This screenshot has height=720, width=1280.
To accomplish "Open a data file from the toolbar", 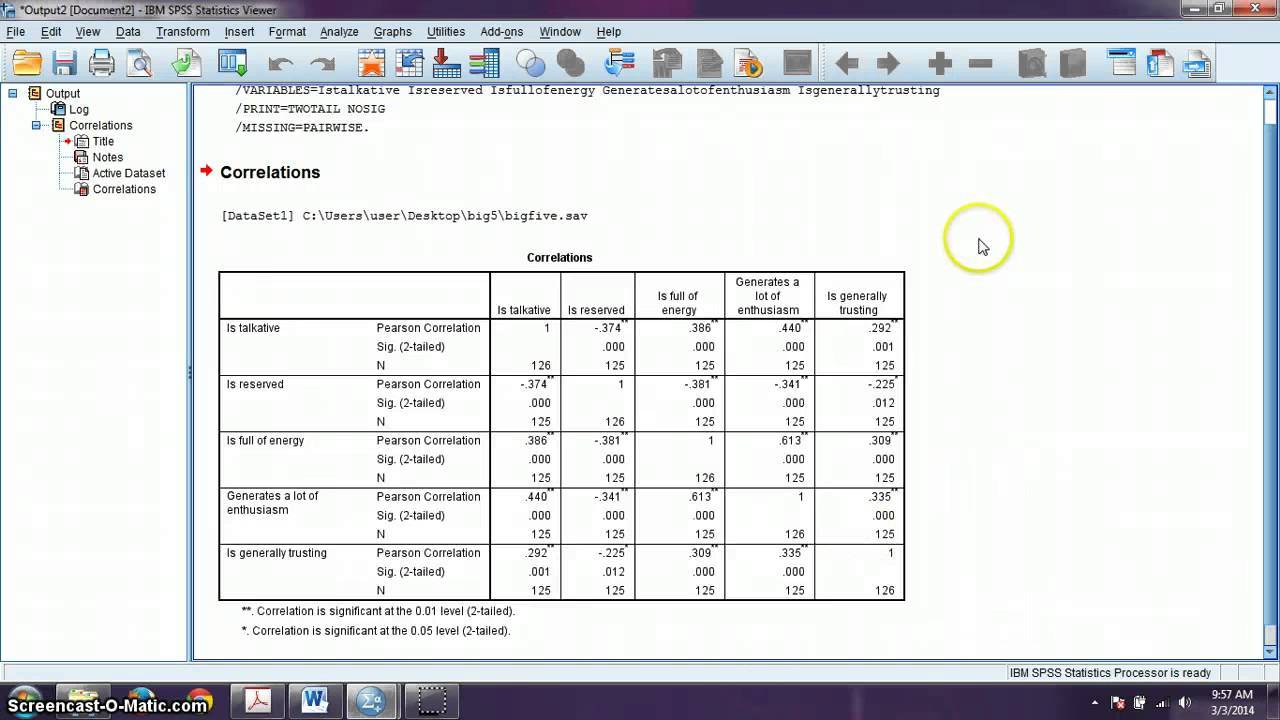I will point(27,62).
